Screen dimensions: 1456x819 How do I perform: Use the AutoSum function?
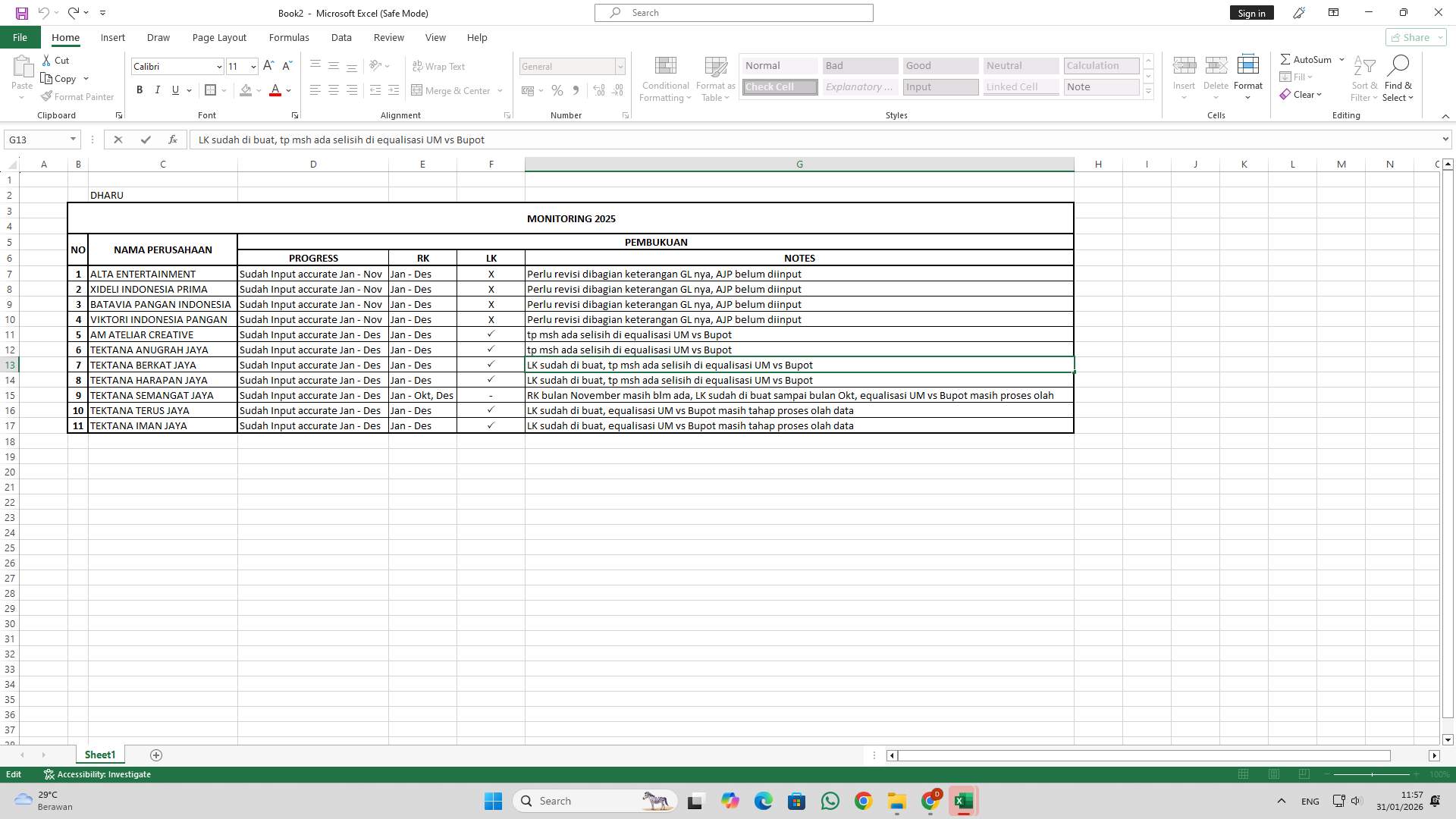point(1307,58)
